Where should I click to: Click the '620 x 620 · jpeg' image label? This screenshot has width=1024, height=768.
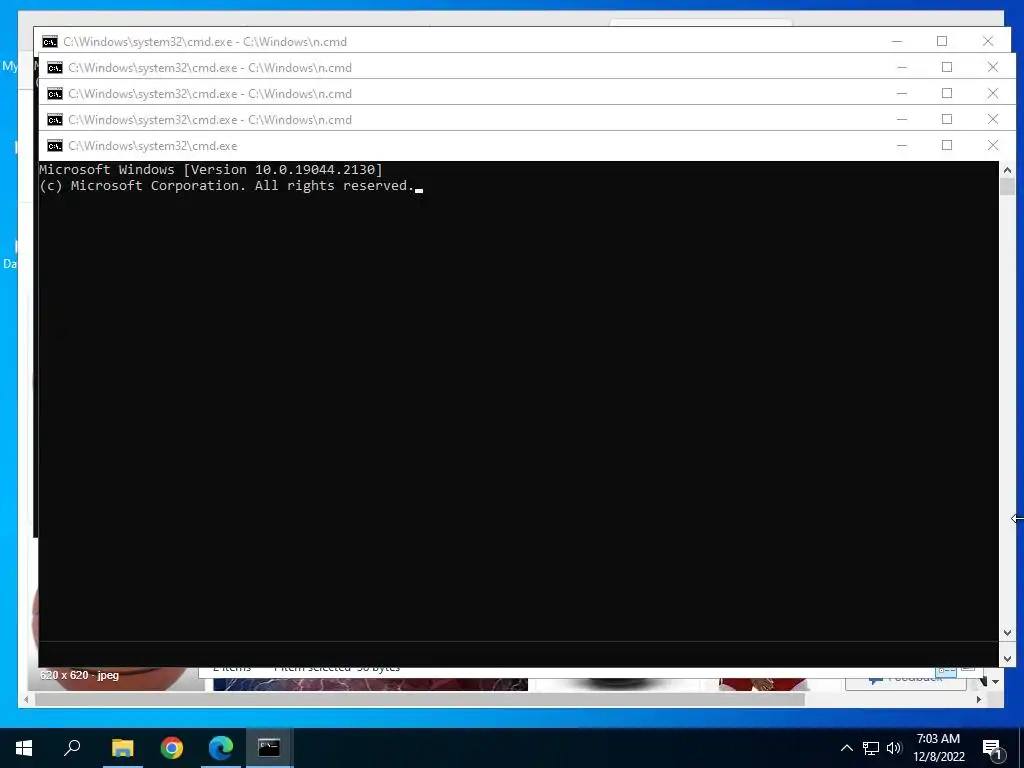pyautogui.click(x=79, y=675)
